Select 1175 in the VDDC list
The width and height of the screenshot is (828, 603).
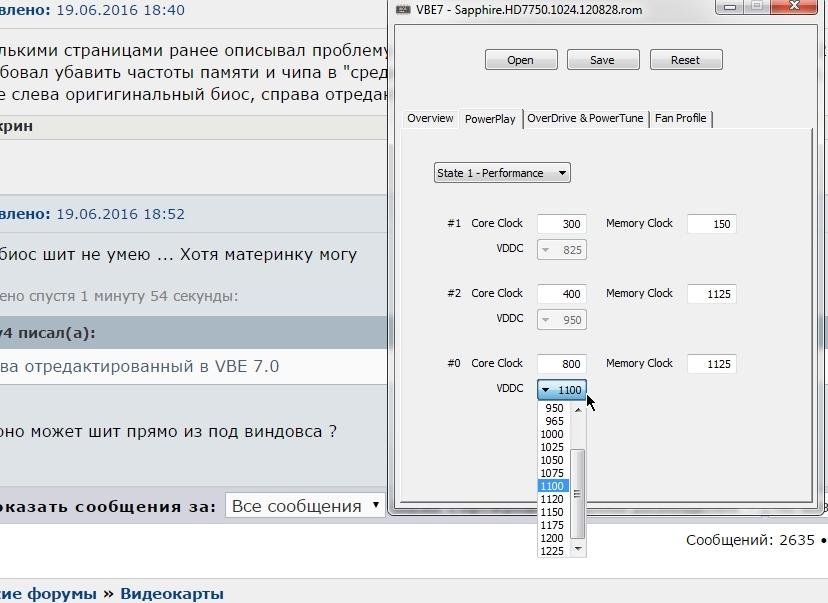tap(554, 525)
